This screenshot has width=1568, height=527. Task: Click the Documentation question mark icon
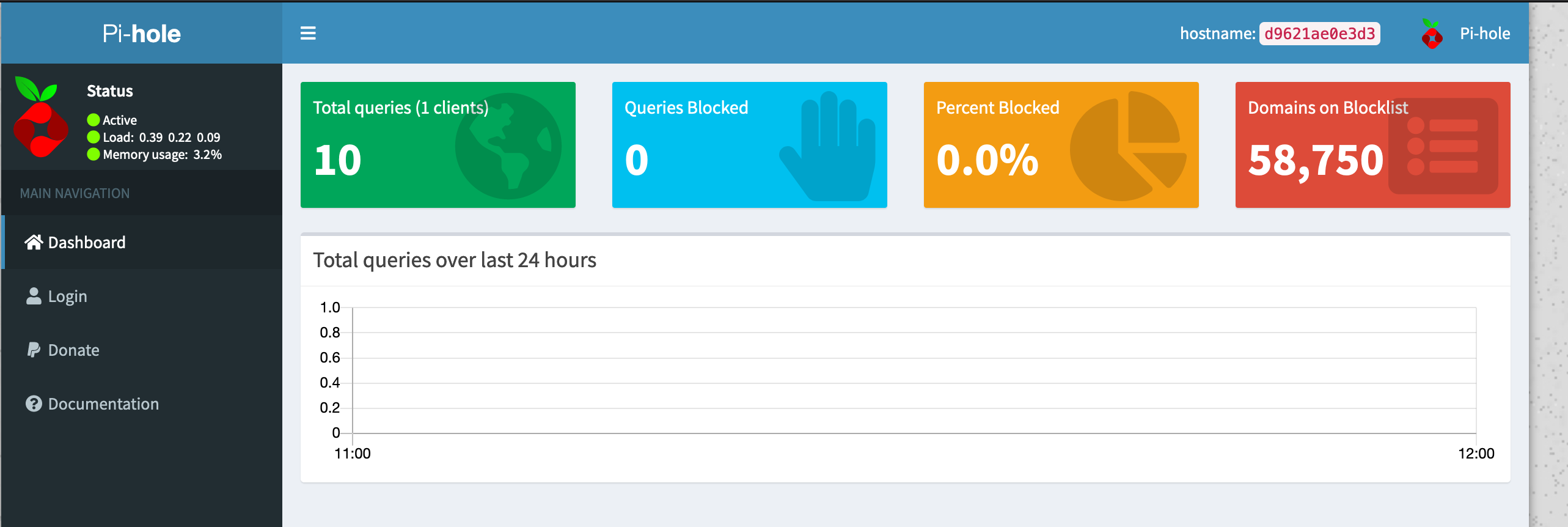point(34,404)
